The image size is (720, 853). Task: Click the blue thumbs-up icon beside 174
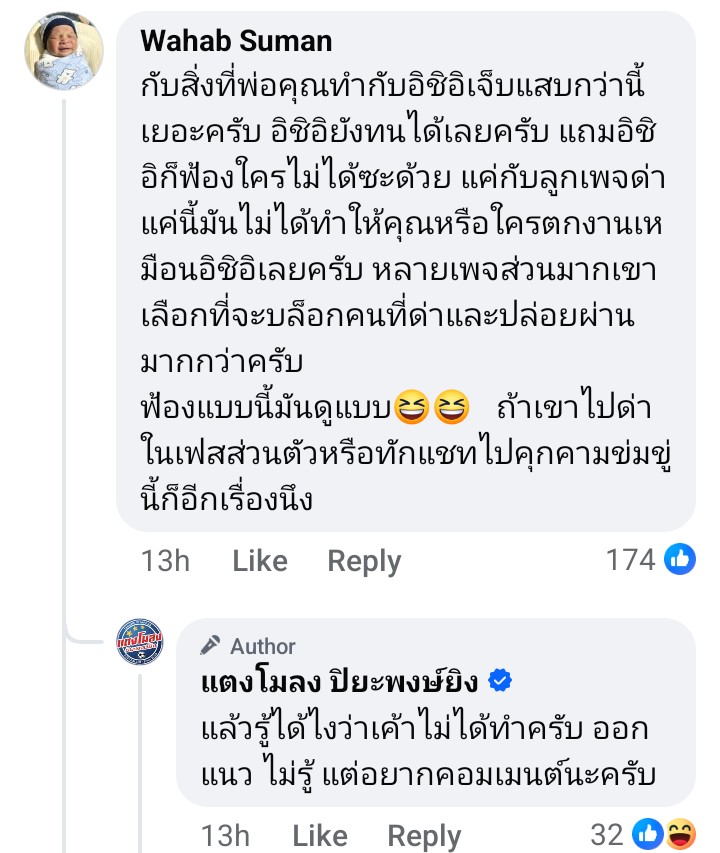[x=680, y=560]
